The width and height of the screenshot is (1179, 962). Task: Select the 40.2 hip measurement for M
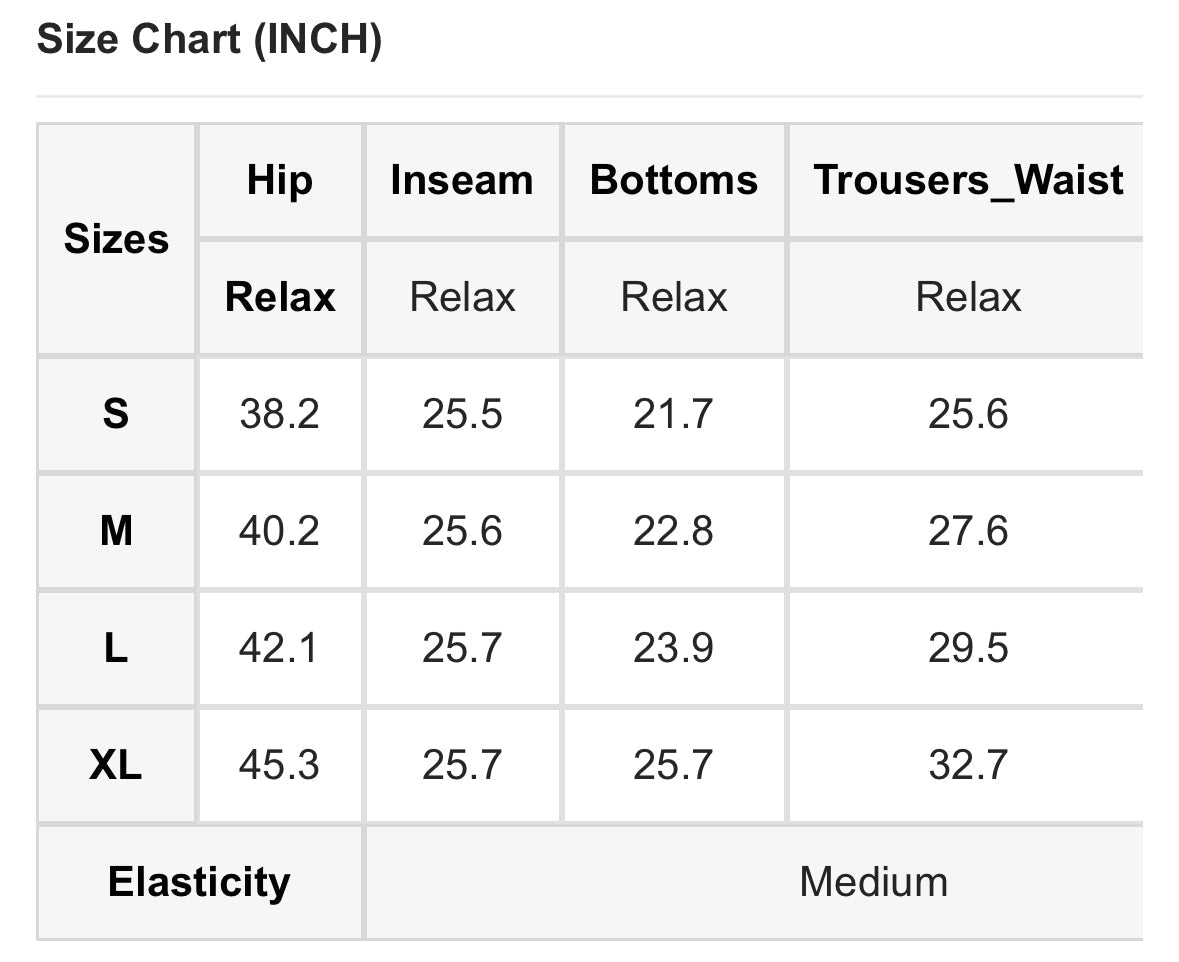(280, 530)
